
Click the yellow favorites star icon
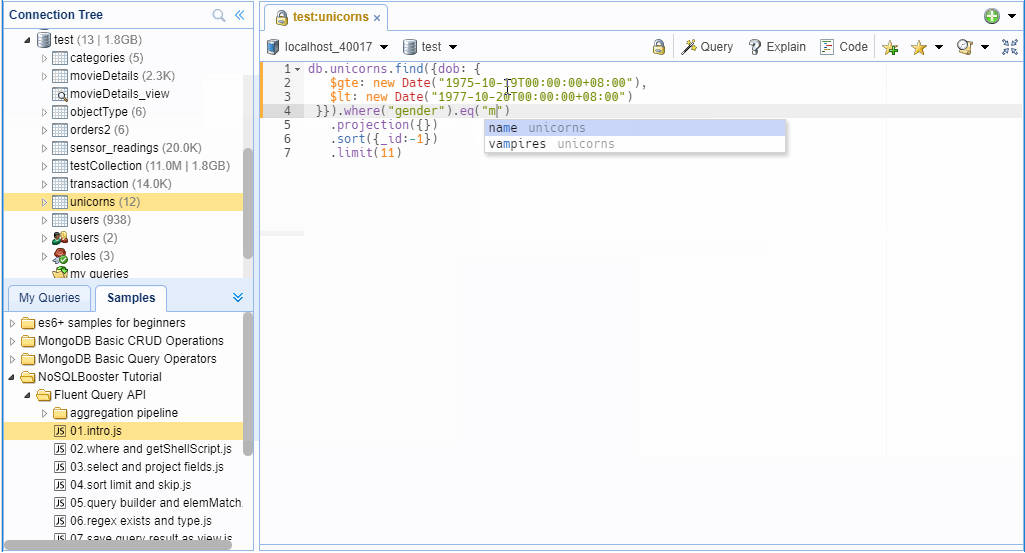pyautogui.click(x=918, y=47)
